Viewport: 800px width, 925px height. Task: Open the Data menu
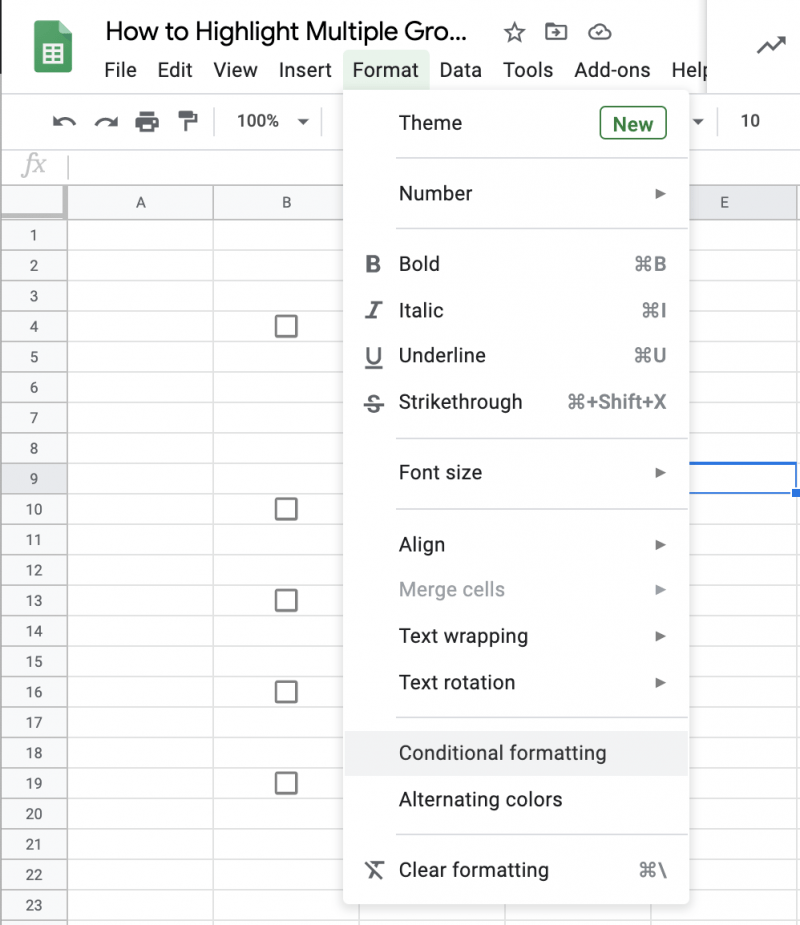click(x=461, y=70)
